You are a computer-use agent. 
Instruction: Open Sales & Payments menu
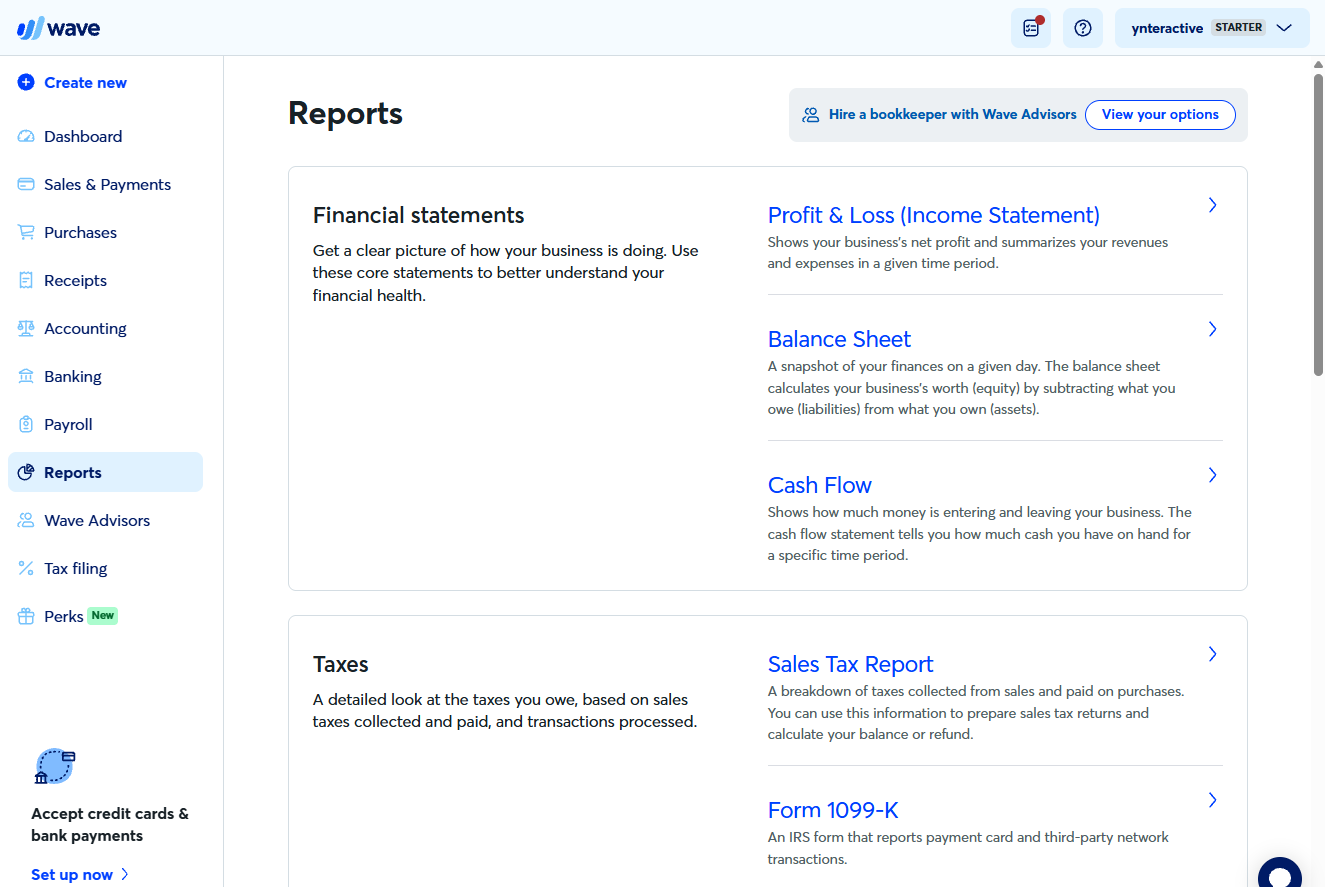tap(105, 185)
